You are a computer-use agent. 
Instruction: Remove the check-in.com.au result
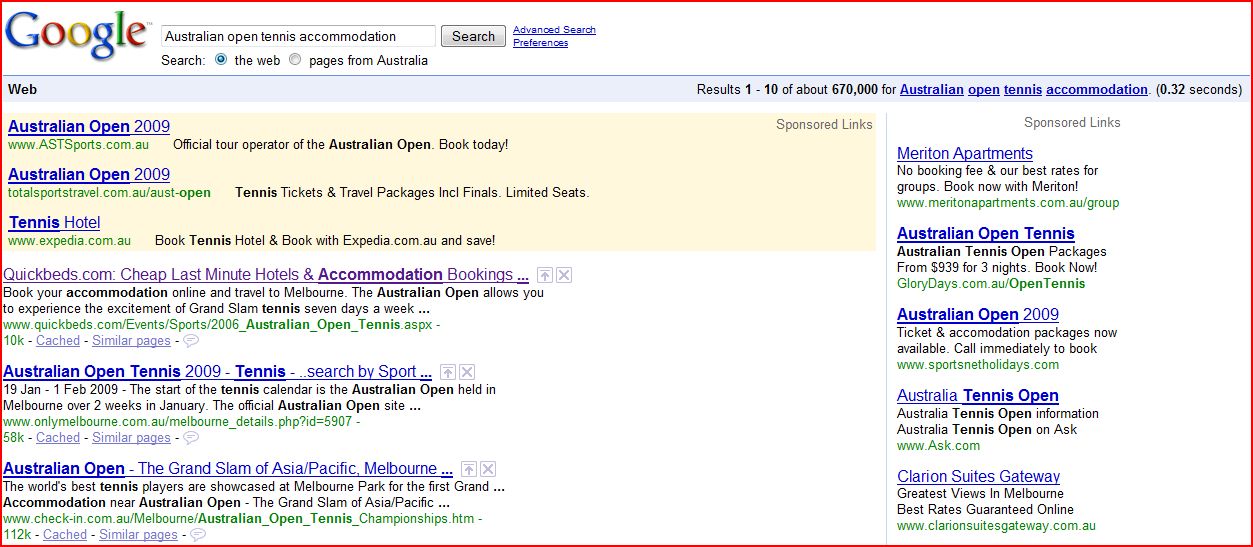(488, 469)
